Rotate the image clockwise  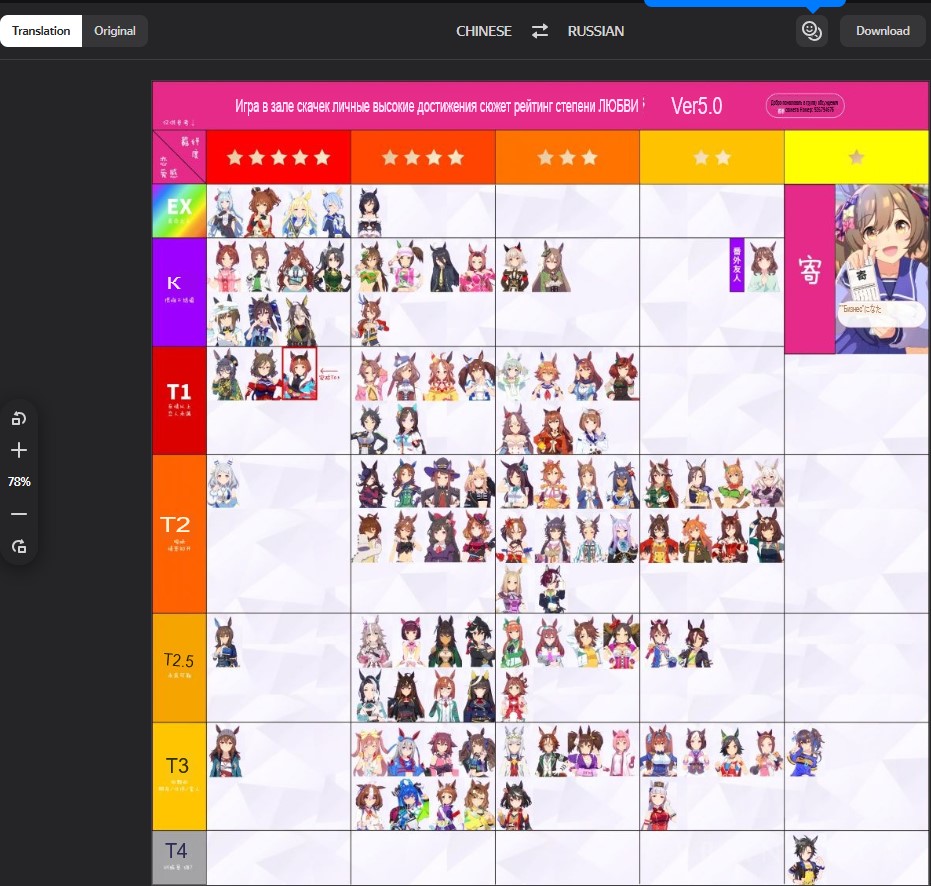[x=19, y=546]
